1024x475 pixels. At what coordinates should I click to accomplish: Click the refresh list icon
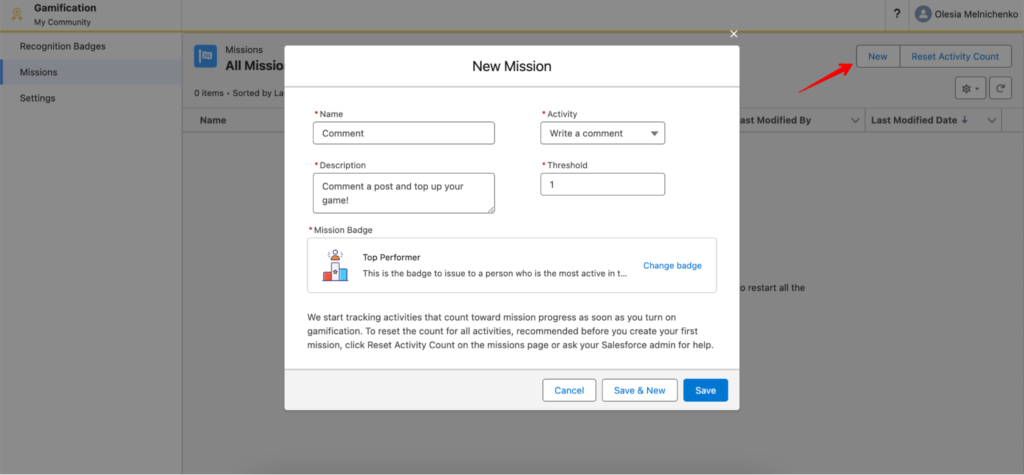(x=1000, y=88)
